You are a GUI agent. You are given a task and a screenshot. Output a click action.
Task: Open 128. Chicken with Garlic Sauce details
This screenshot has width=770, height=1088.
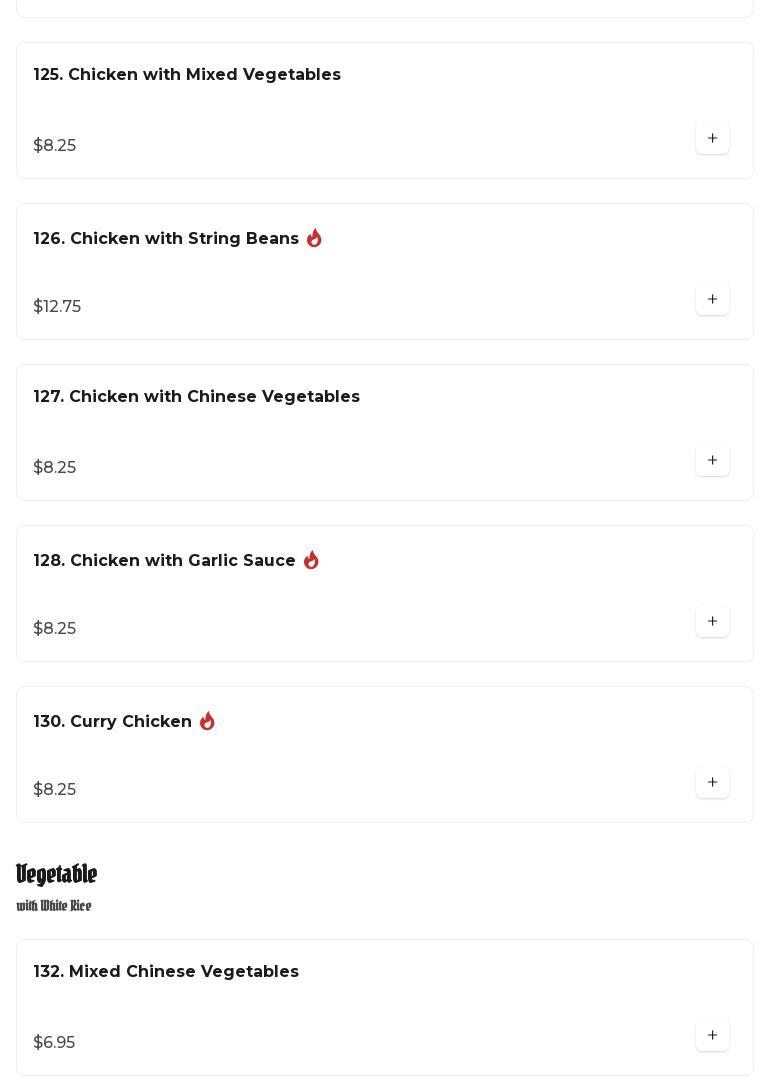point(164,561)
